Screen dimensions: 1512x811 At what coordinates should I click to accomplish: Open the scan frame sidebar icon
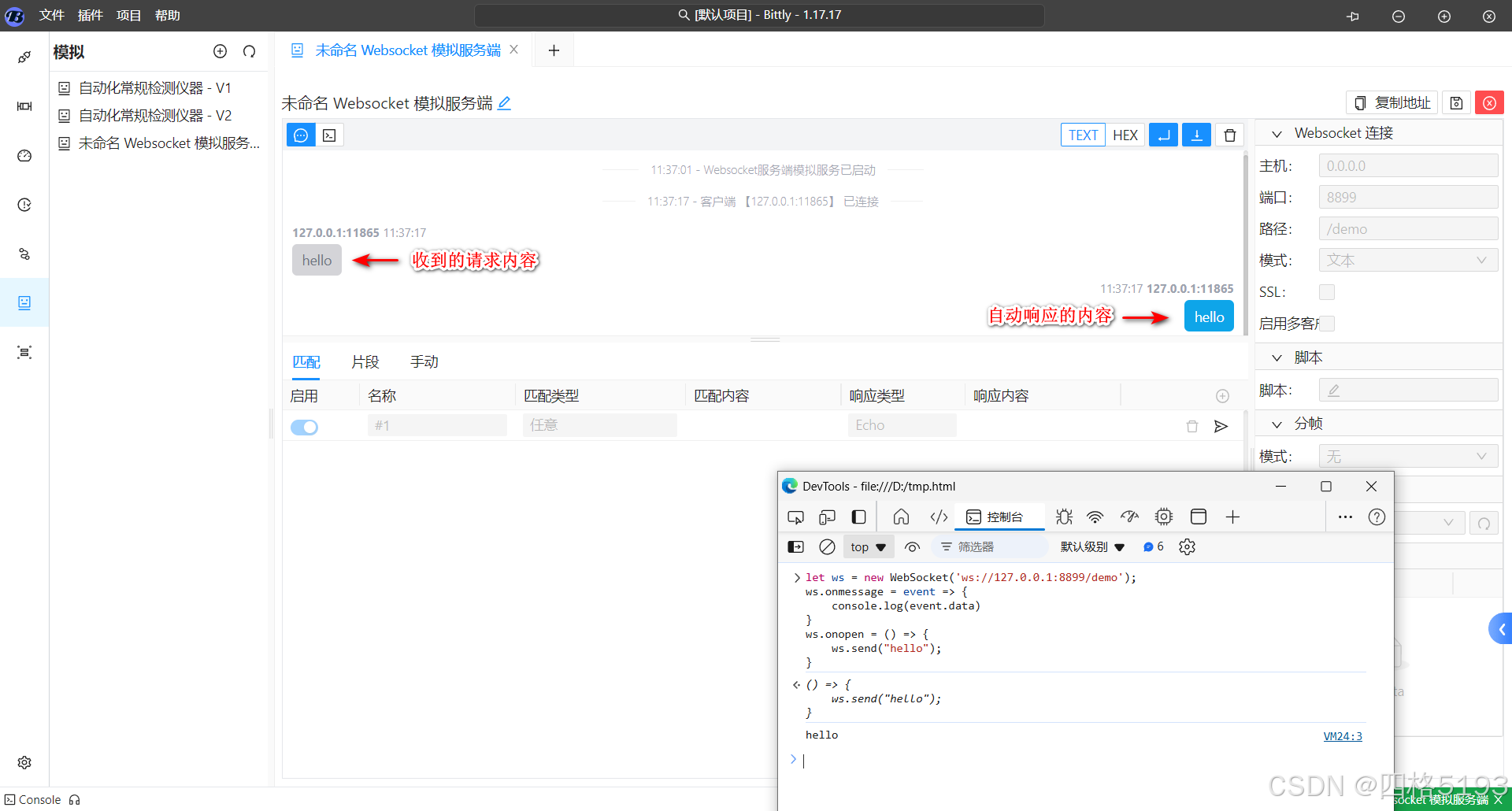[24, 352]
